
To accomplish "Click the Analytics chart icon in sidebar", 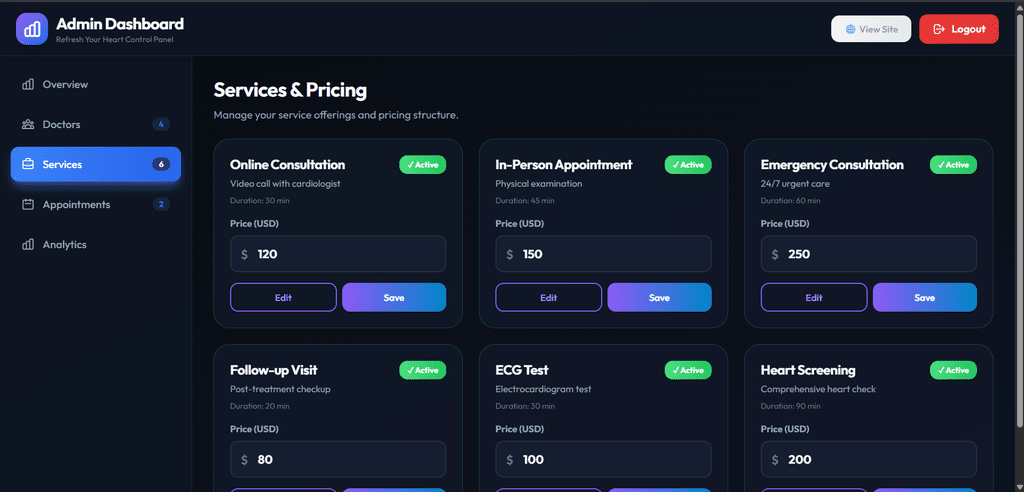I will (x=28, y=244).
